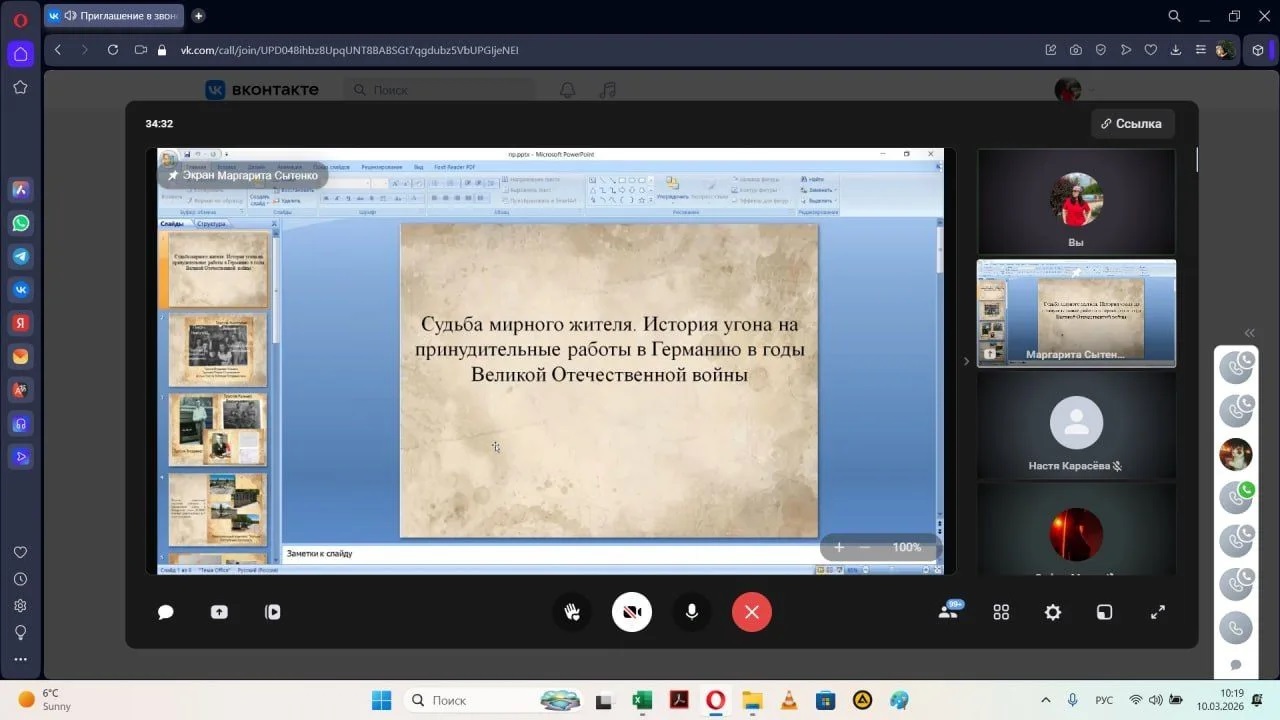
Task: Open call settings gear
Action: pos(1052,612)
